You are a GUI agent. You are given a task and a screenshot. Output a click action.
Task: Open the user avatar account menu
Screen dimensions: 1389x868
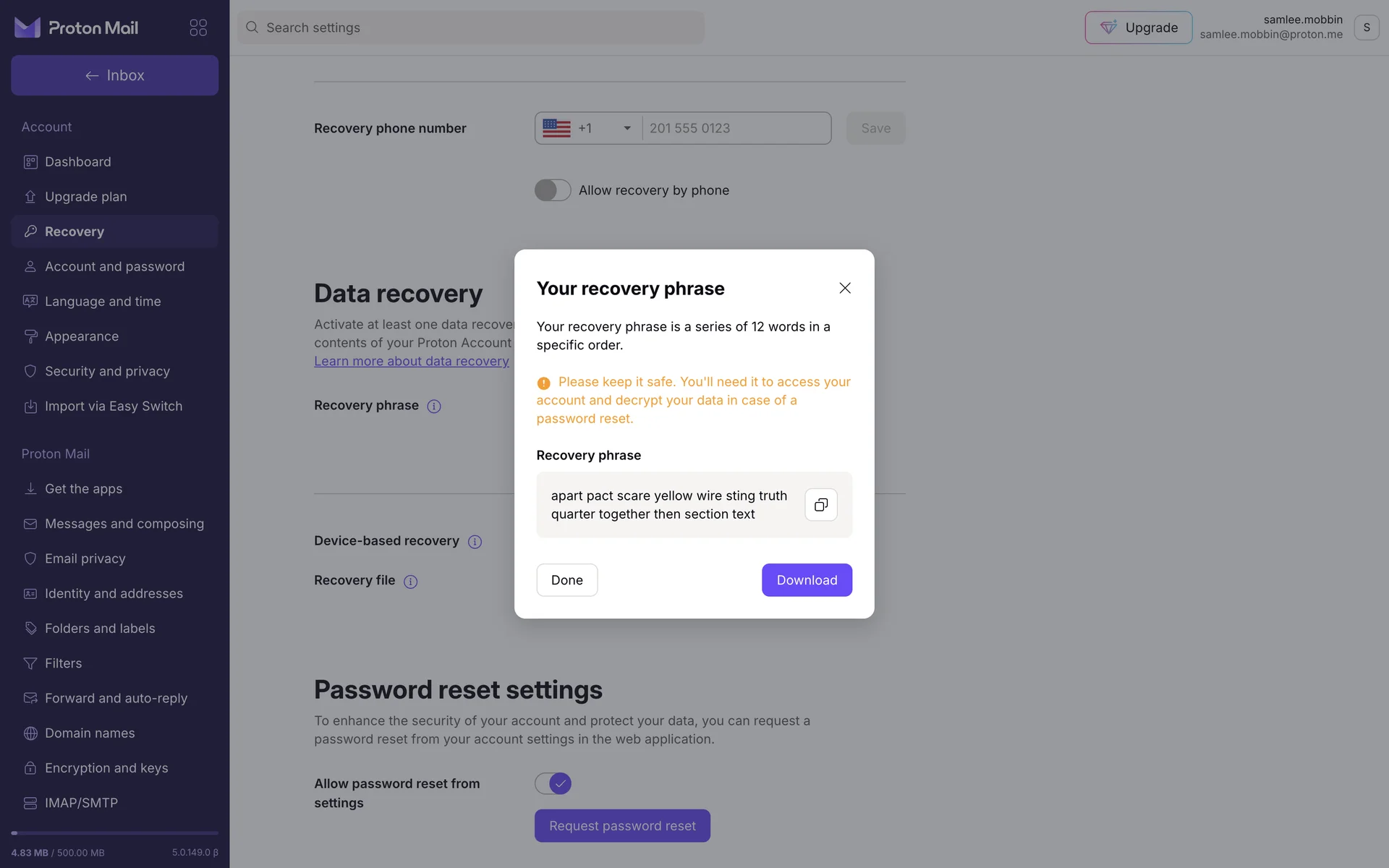tap(1366, 27)
